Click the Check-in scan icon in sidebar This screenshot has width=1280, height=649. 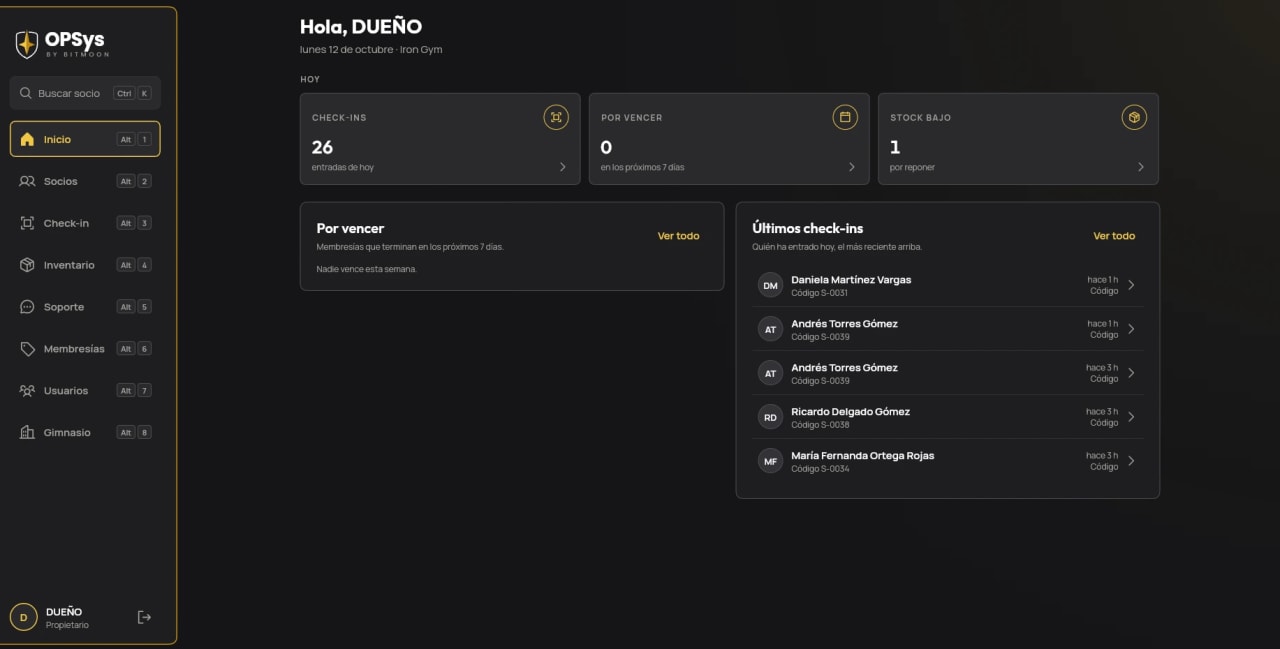tap(27, 223)
